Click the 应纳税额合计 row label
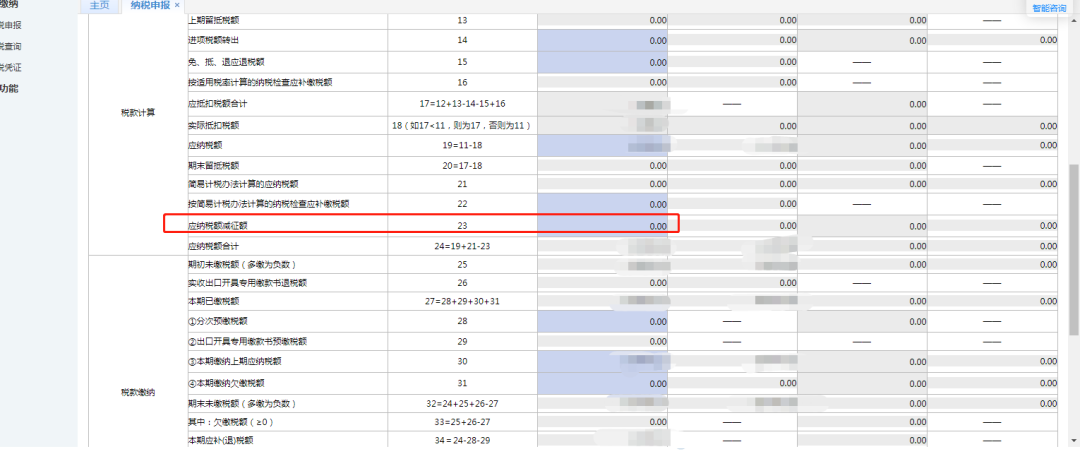Screen dimensions: 1080x454 coord(214,245)
